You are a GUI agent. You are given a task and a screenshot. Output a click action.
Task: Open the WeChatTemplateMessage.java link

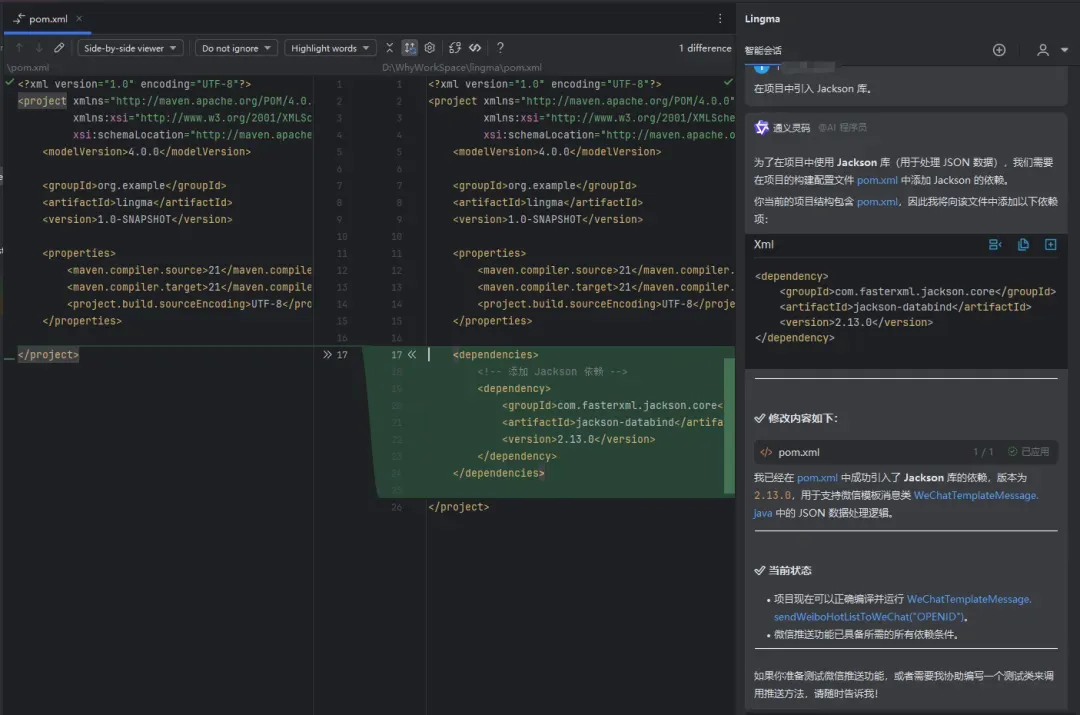975,495
